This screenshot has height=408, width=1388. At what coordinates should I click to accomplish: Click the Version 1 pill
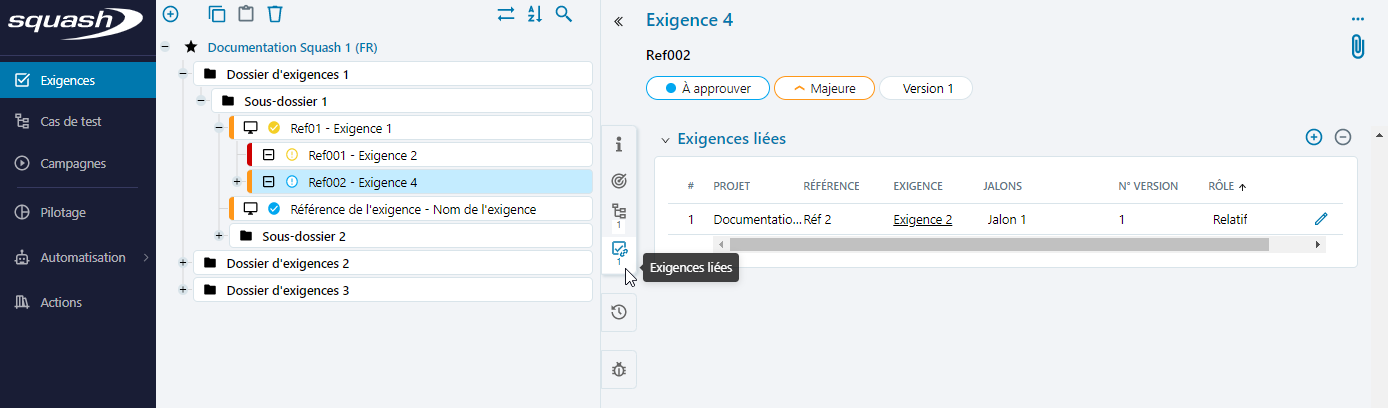926,88
